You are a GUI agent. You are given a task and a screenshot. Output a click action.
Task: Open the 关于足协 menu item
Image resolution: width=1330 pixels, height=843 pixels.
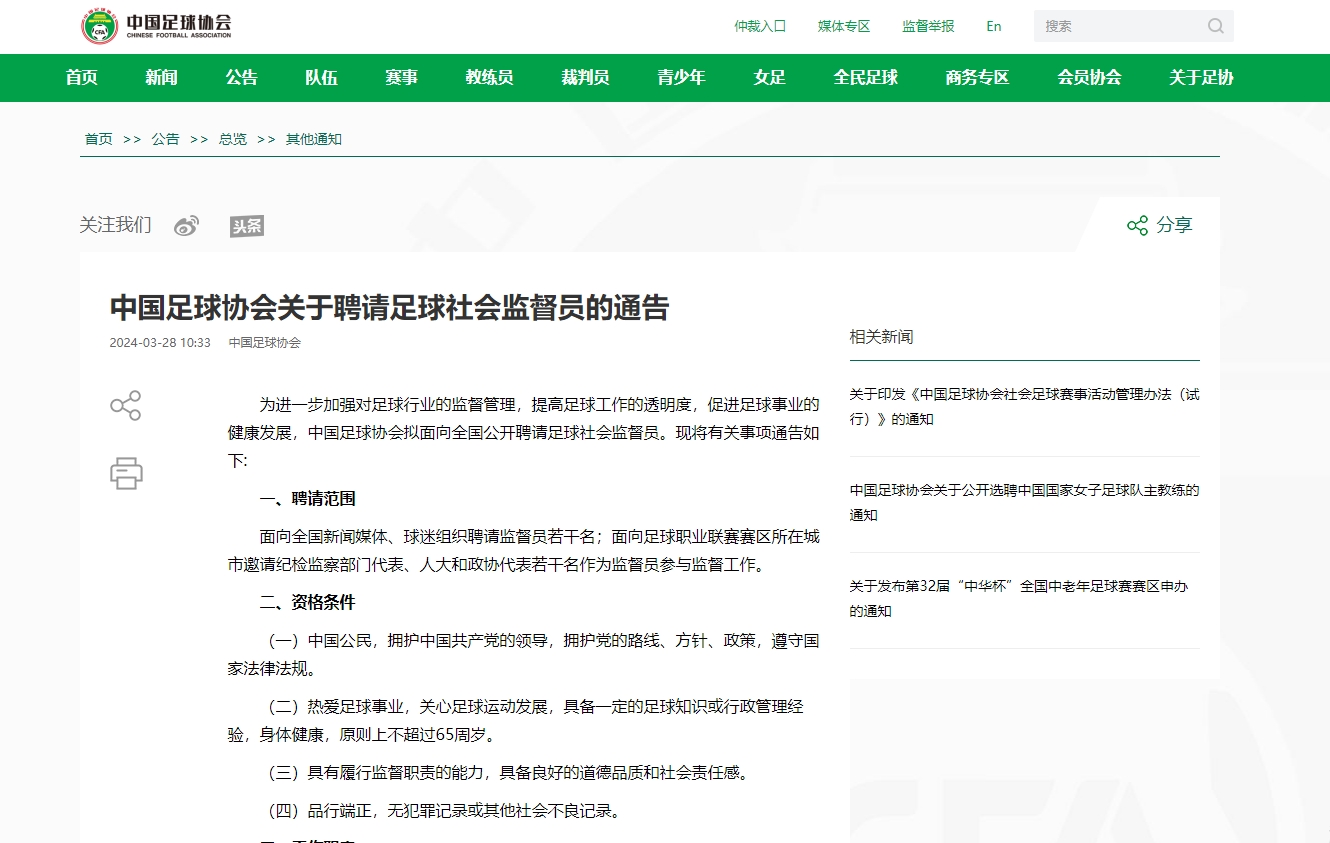pyautogui.click(x=1200, y=78)
